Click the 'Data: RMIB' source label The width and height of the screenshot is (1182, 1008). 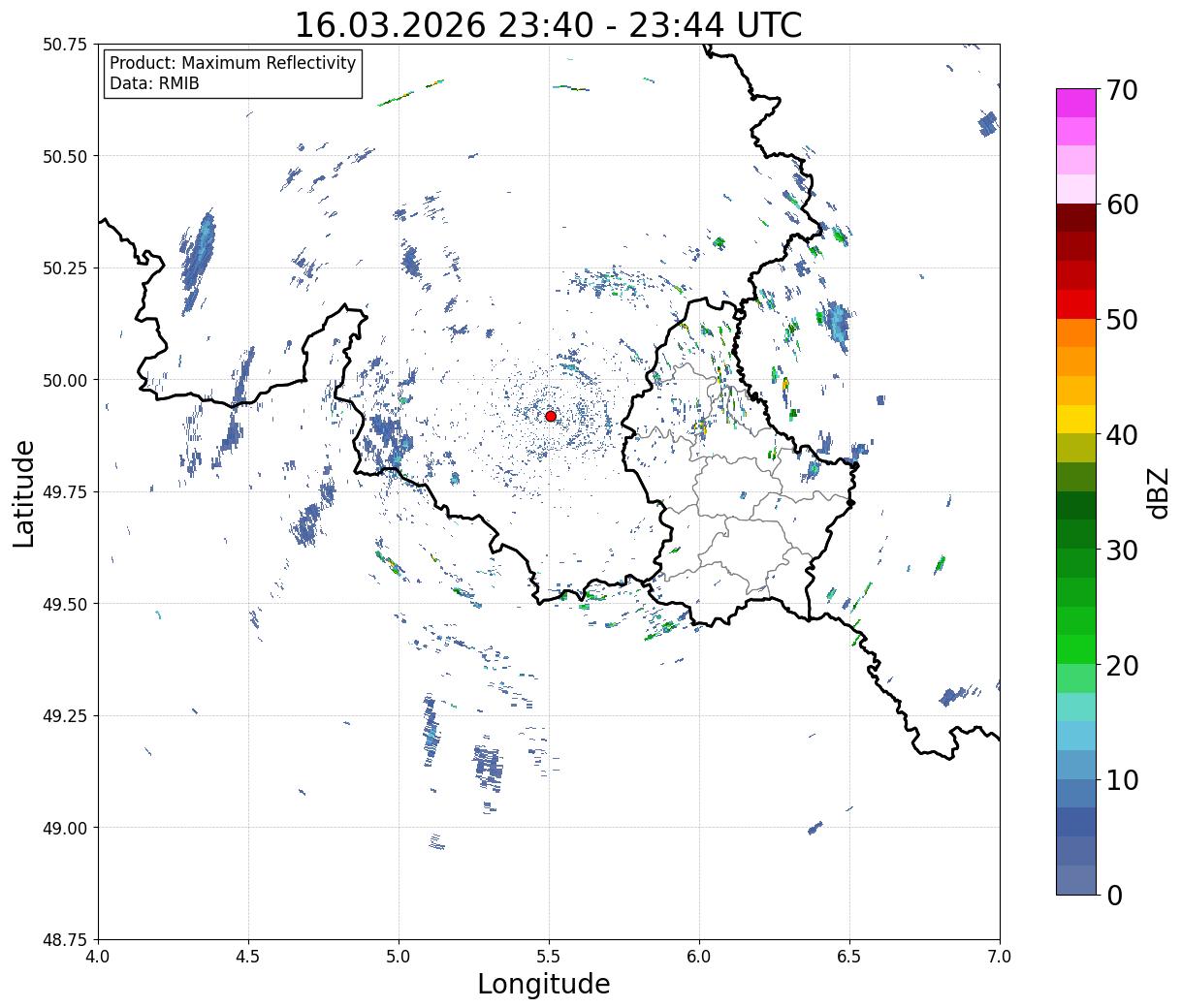(154, 84)
